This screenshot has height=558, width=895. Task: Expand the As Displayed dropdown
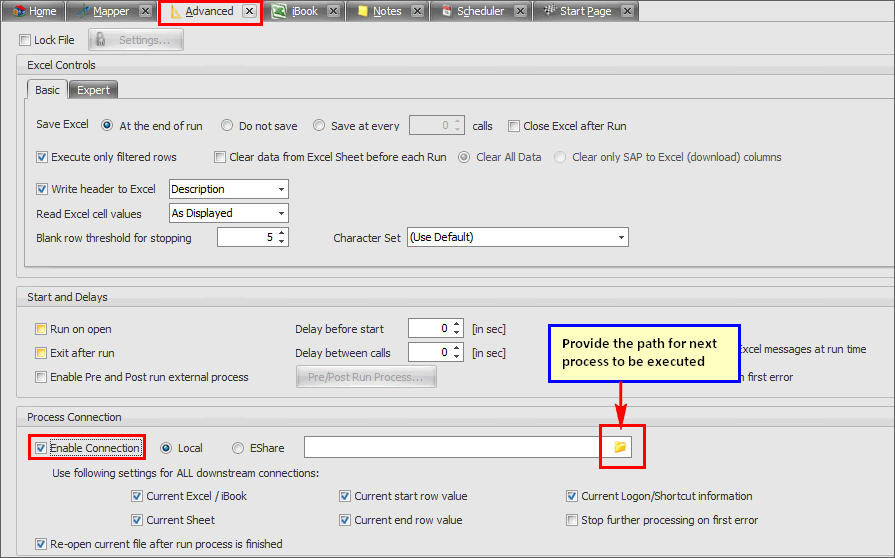(282, 213)
